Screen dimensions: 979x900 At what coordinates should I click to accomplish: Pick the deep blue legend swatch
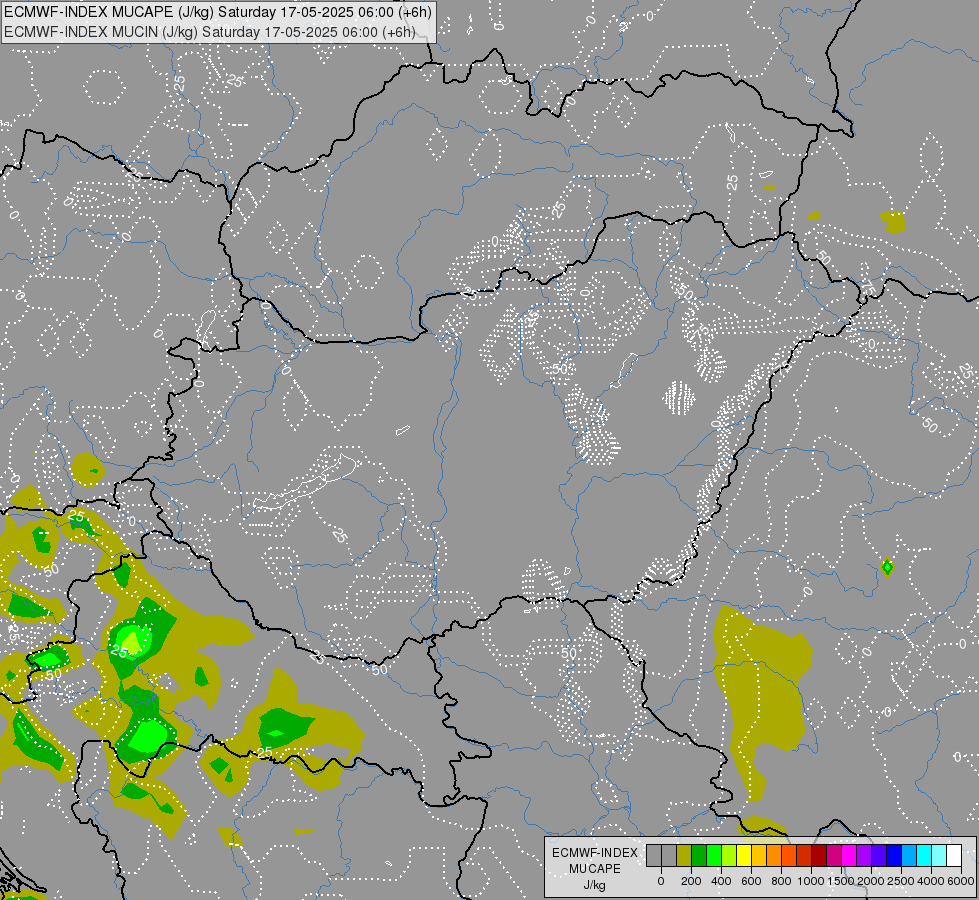pos(895,856)
